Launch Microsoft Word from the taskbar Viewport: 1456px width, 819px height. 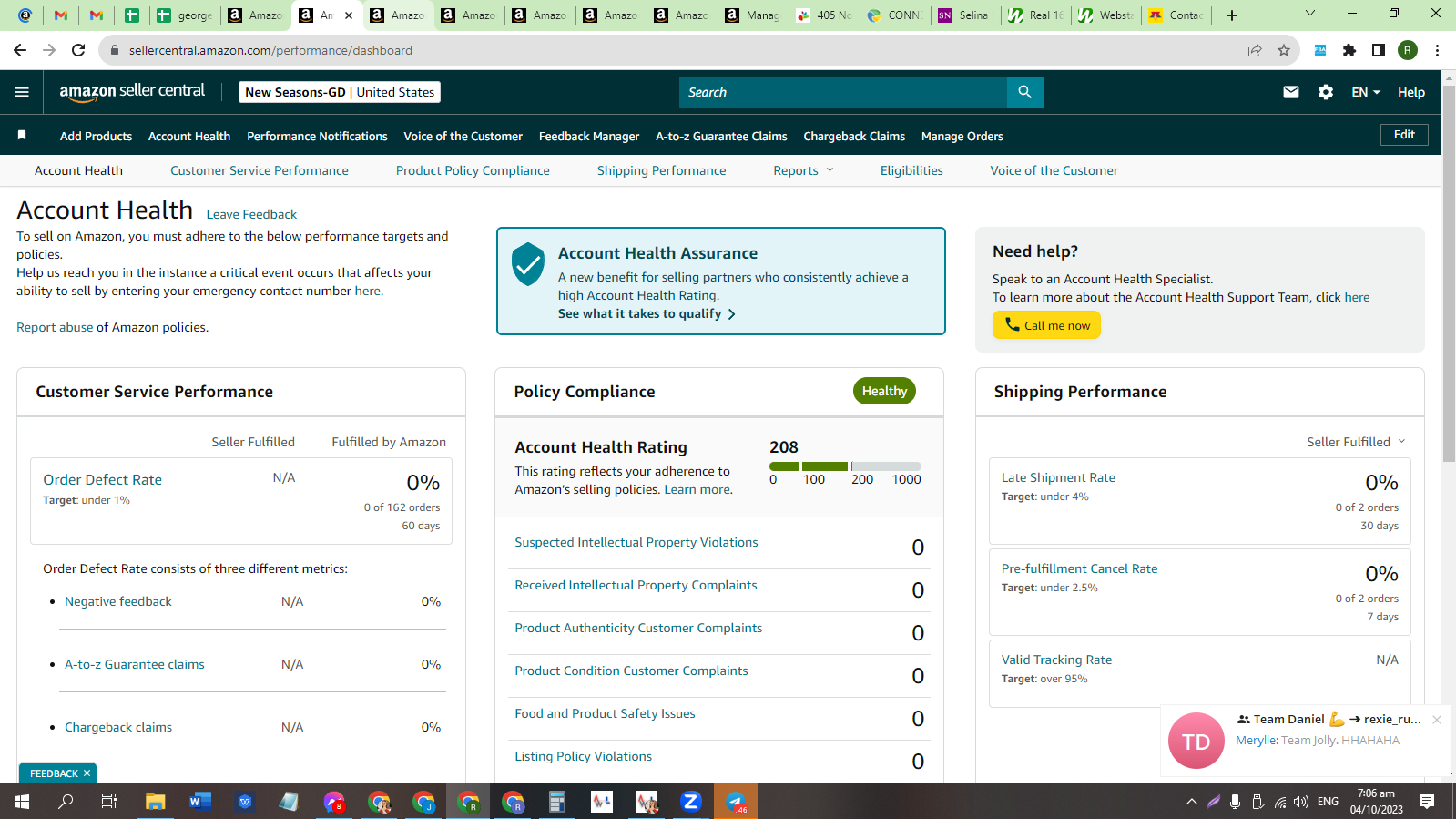200,802
